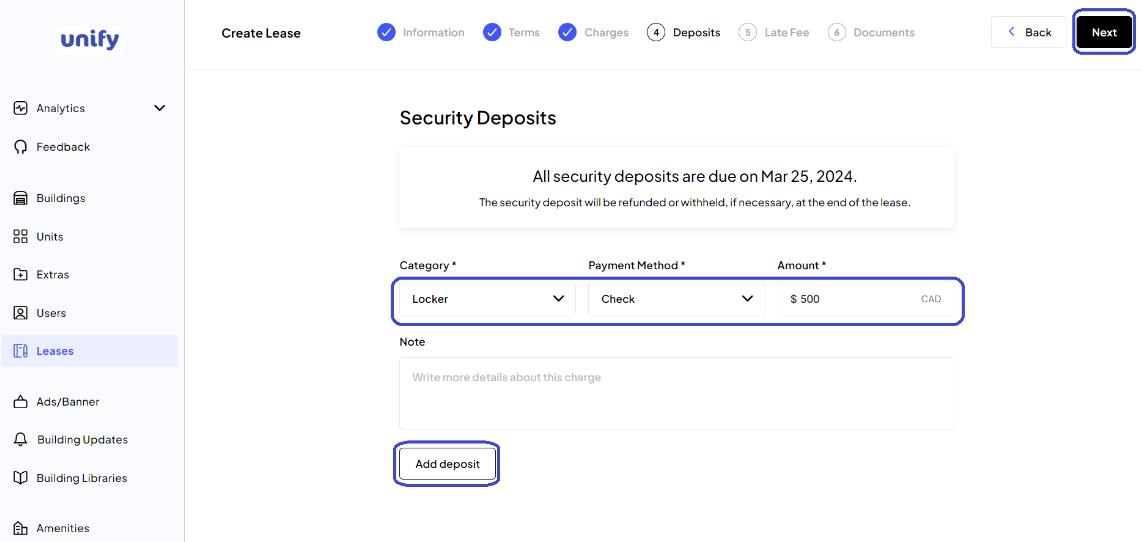The width and height of the screenshot is (1142, 542).
Task: Click the step 4 circle for Deposits
Action: coord(655,33)
